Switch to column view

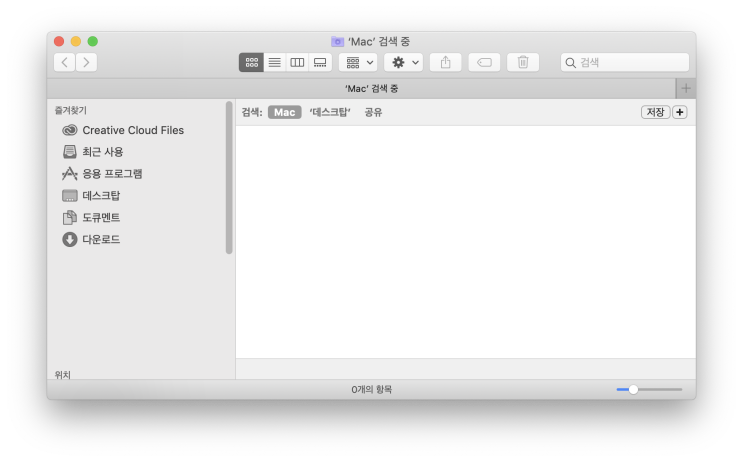point(297,62)
